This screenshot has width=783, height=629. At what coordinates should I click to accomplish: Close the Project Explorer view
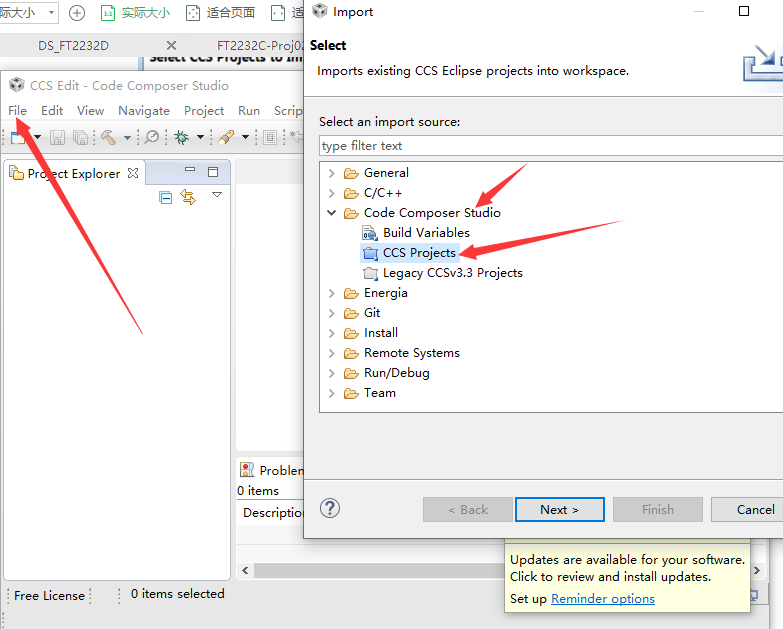(x=133, y=173)
